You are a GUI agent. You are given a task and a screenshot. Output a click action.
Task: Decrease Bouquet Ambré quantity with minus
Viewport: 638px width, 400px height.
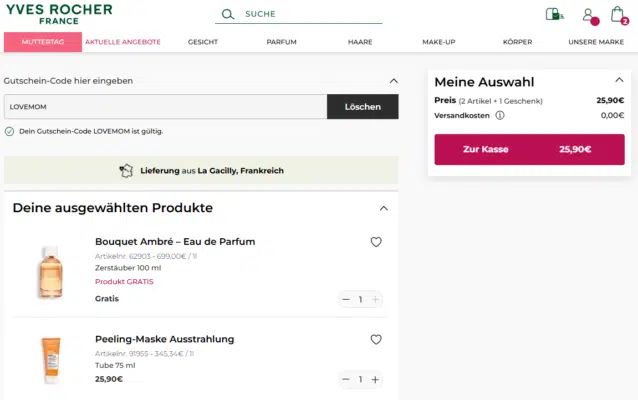[x=346, y=299]
